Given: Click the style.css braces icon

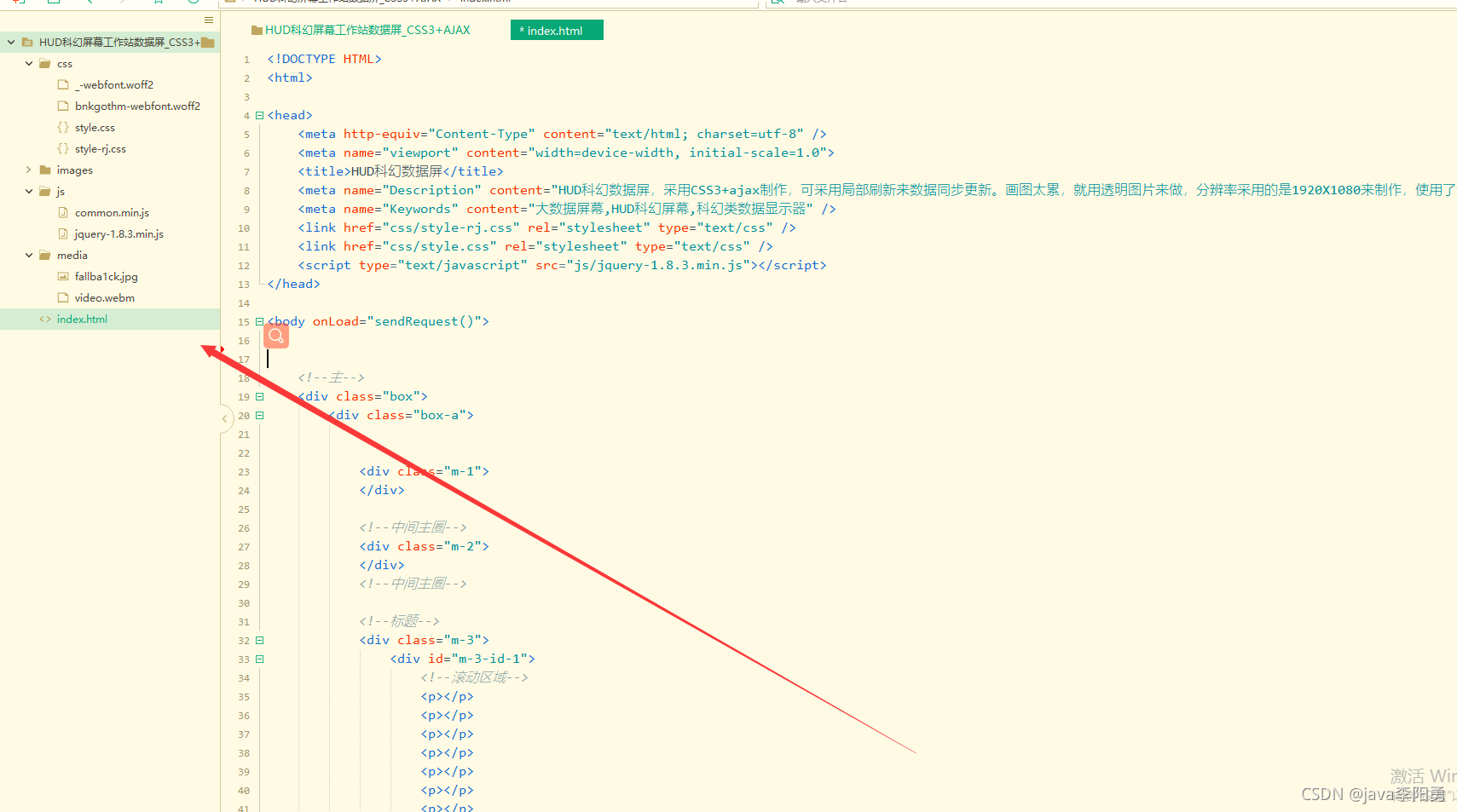Looking at the screenshot, I should pyautogui.click(x=63, y=127).
